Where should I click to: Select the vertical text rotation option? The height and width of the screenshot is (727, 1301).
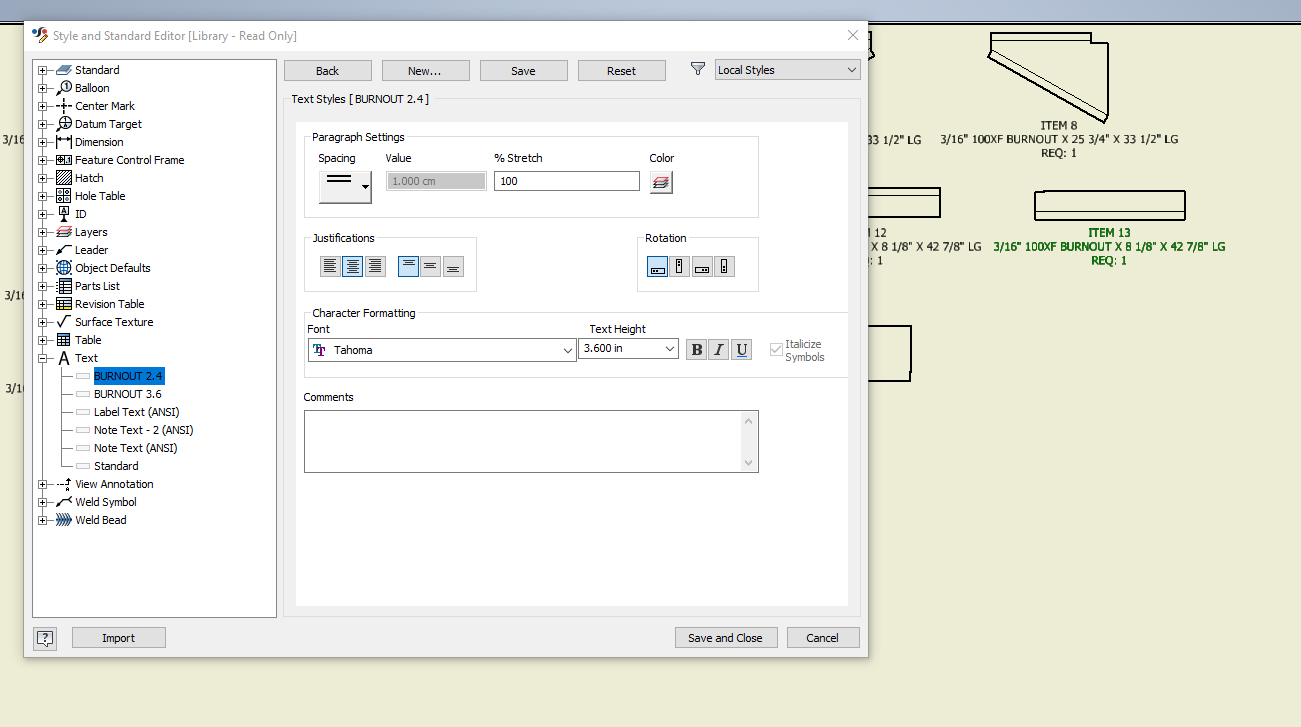pos(681,266)
